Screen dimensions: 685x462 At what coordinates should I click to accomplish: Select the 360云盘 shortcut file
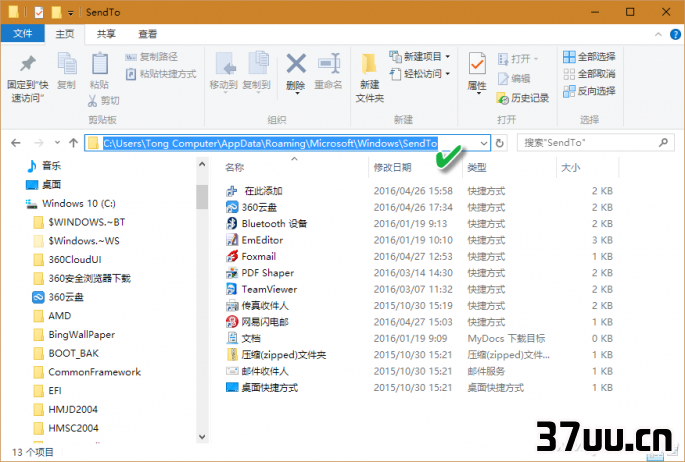[x=251, y=207]
